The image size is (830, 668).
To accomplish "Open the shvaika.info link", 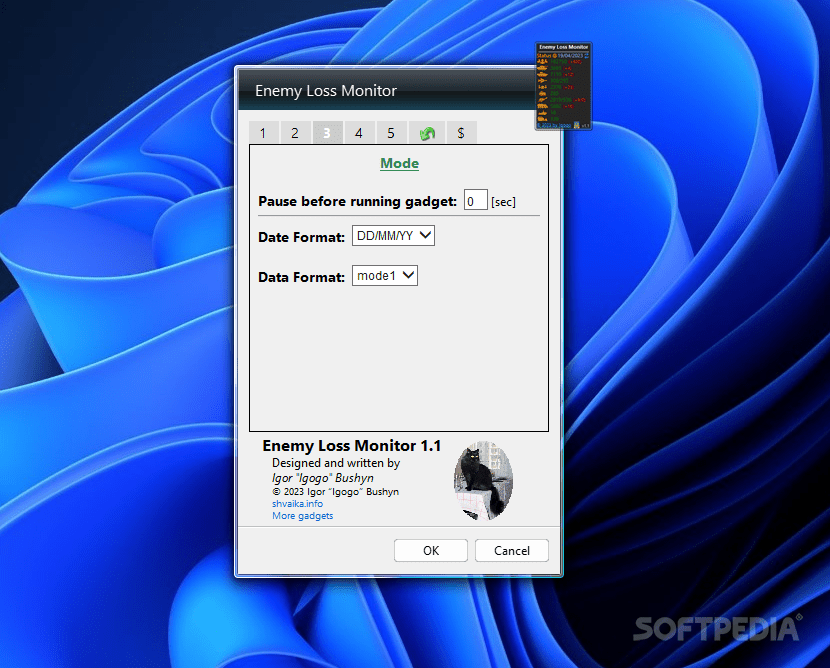I will coord(297,504).
